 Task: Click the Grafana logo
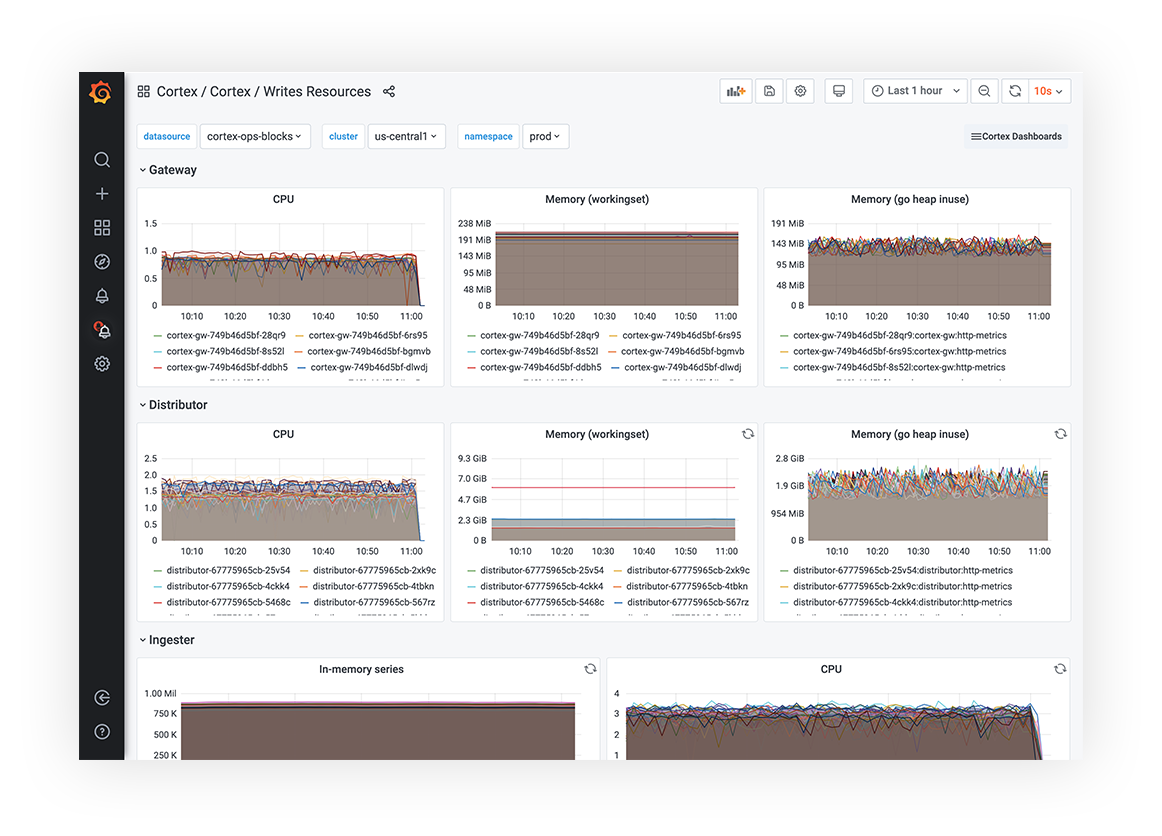[x=100, y=92]
